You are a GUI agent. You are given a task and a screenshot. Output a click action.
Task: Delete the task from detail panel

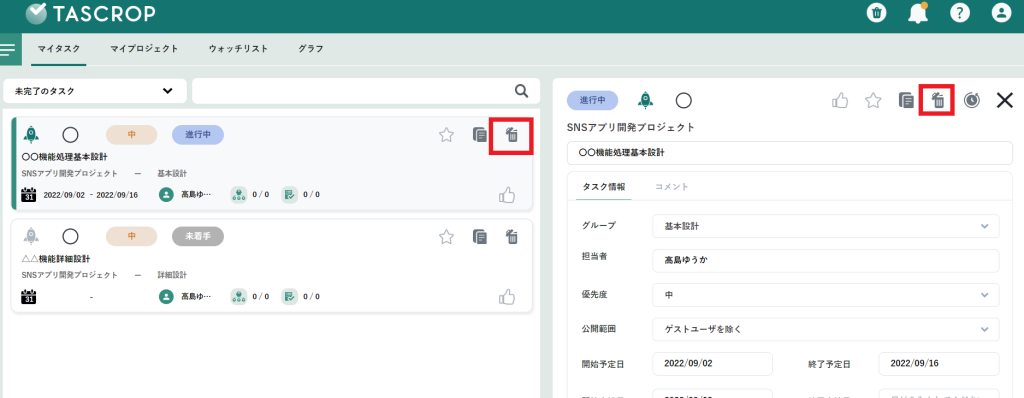[938, 100]
